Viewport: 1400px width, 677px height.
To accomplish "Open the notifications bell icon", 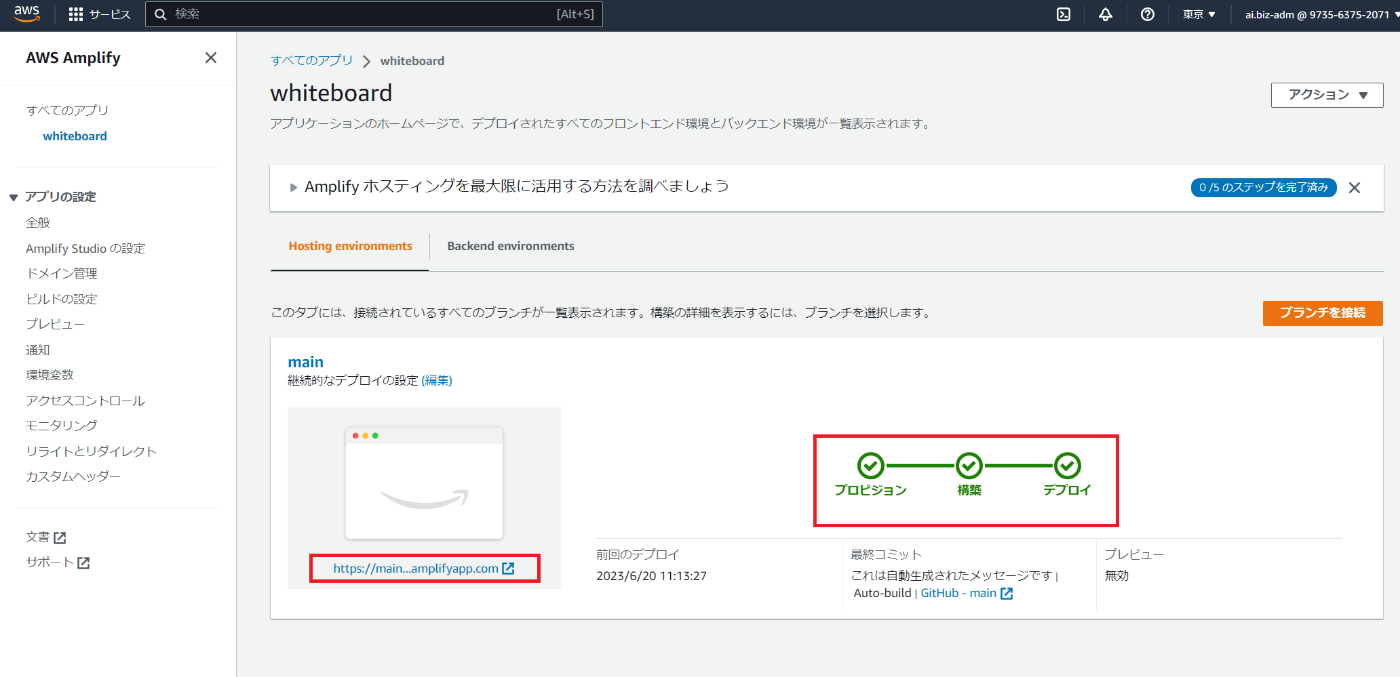I will tap(1106, 14).
